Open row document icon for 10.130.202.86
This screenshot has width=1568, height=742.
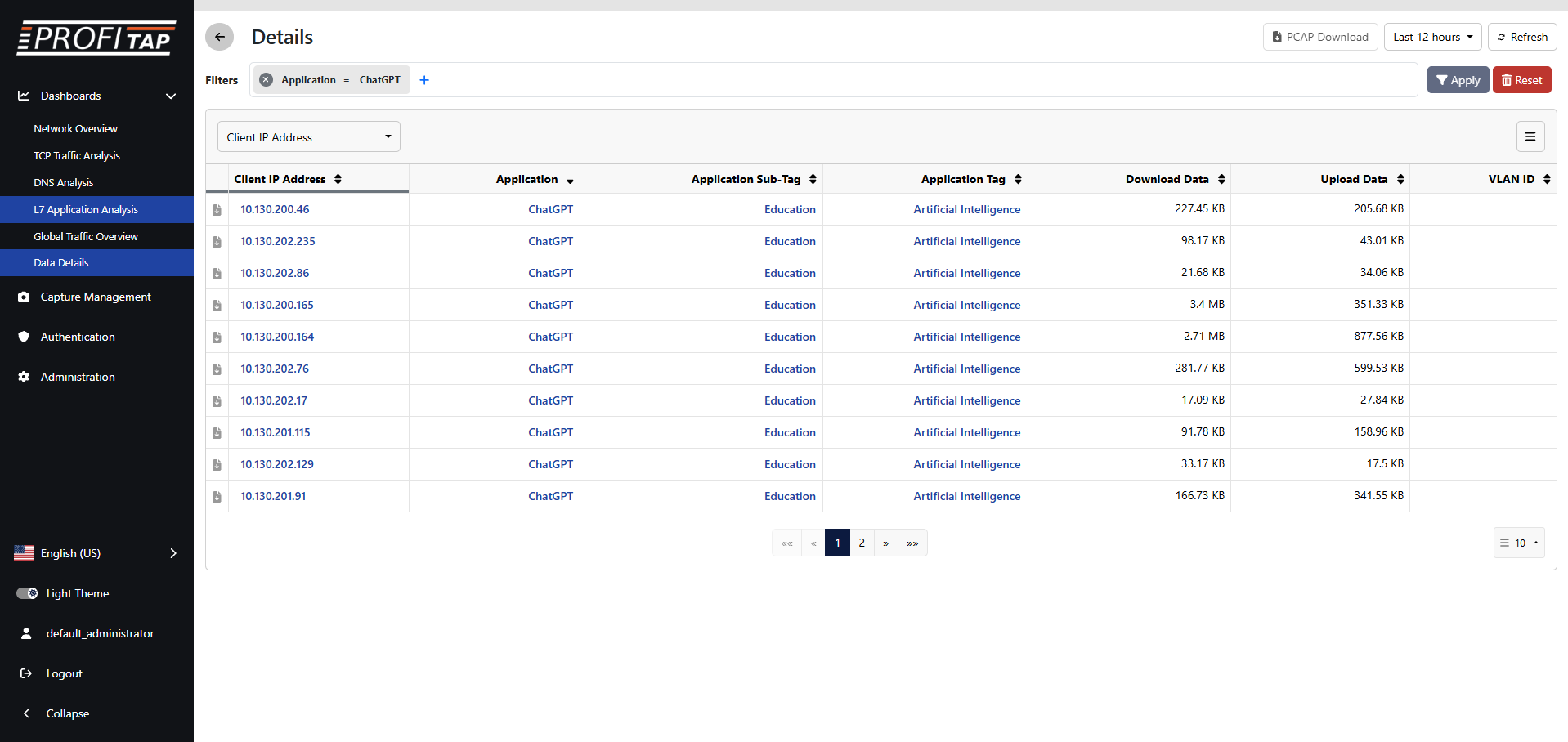(217, 274)
